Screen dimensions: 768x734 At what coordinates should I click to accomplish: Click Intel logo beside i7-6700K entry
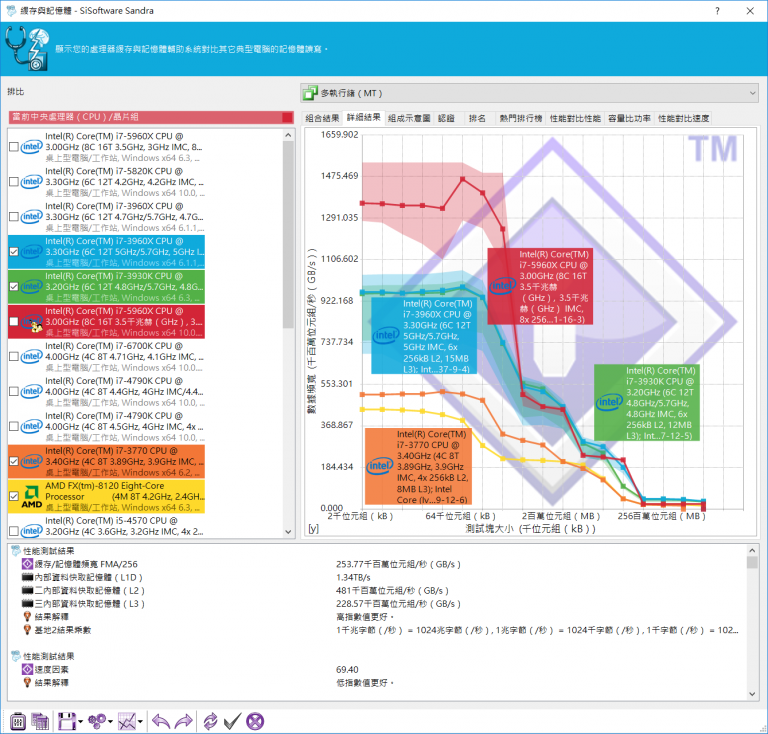tap(31, 356)
